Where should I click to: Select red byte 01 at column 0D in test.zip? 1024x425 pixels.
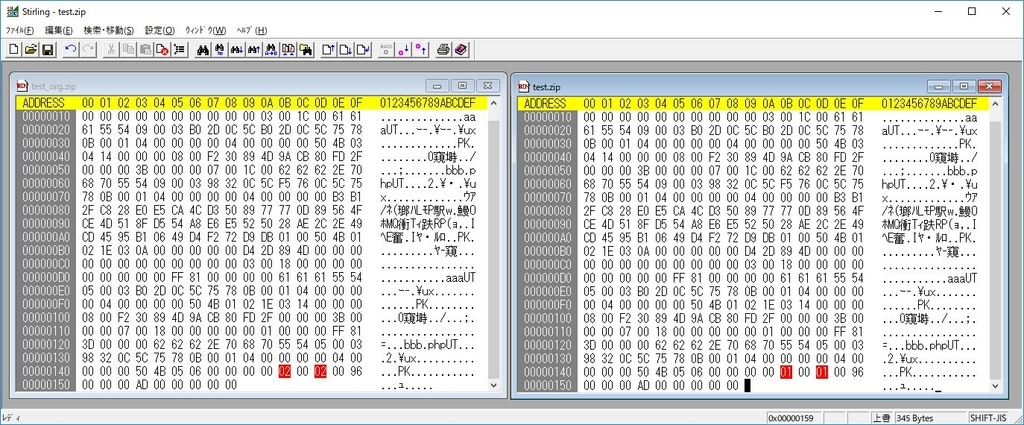tap(823, 371)
